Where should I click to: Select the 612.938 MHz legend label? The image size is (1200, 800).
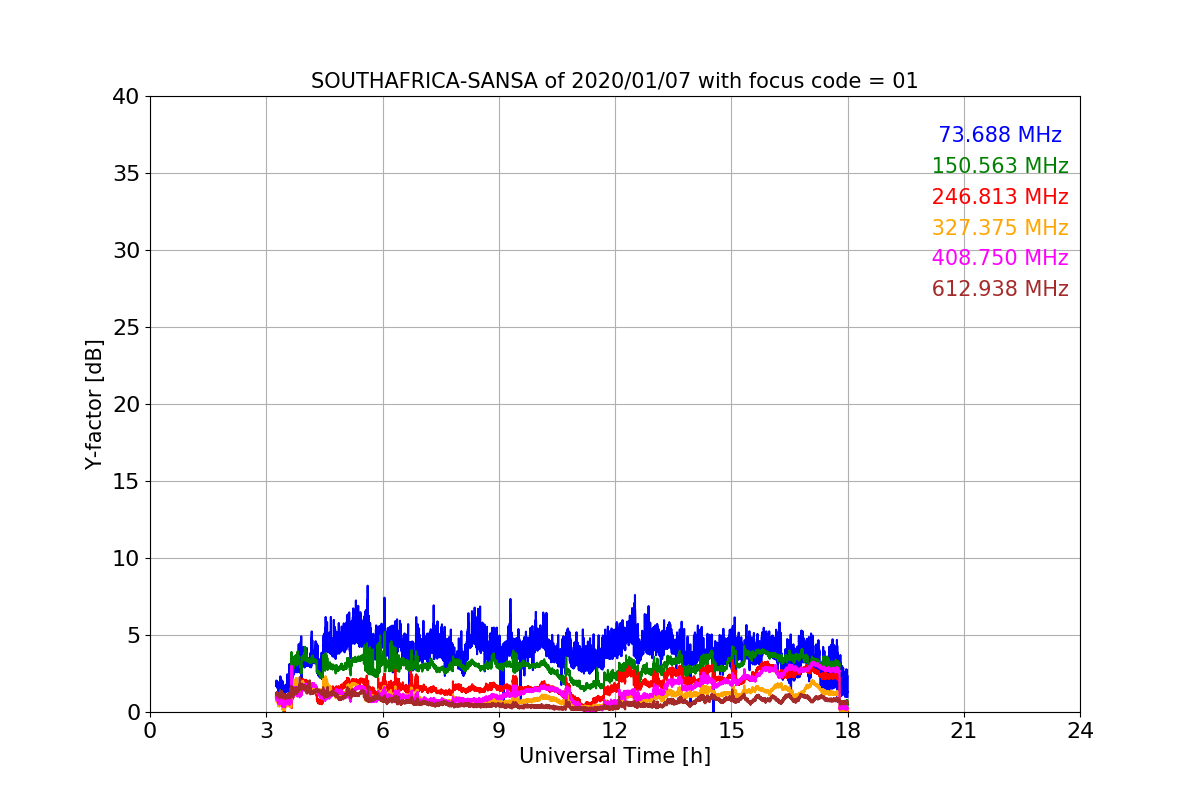click(x=1000, y=289)
